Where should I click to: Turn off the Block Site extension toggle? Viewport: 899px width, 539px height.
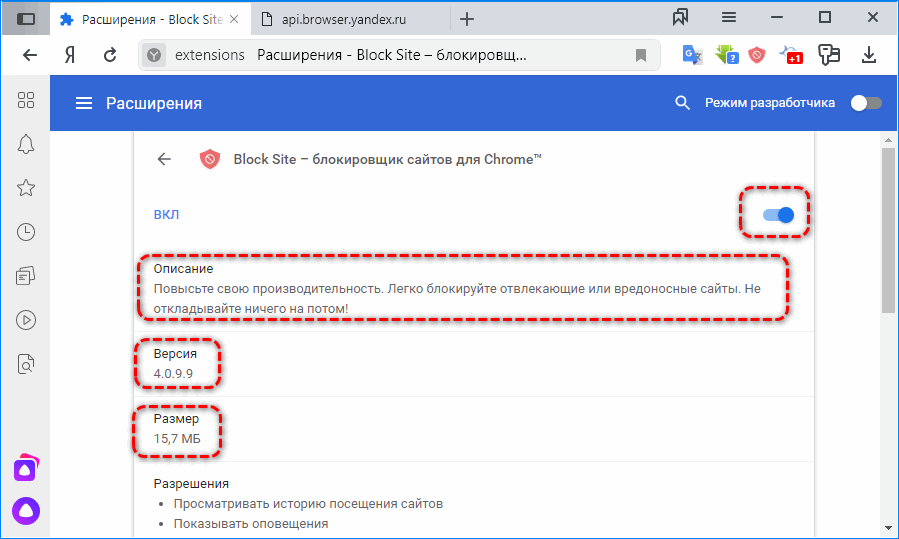pyautogui.click(x=778, y=215)
